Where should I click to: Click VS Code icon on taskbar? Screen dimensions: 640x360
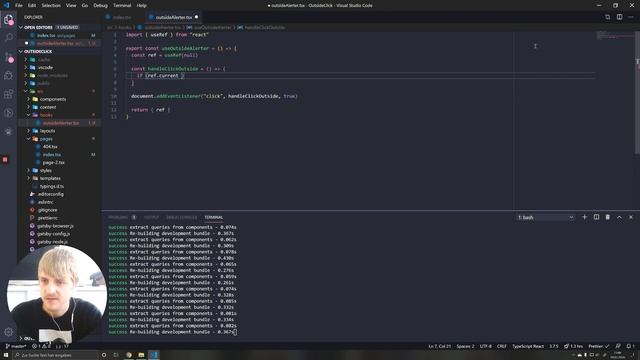coord(154,355)
